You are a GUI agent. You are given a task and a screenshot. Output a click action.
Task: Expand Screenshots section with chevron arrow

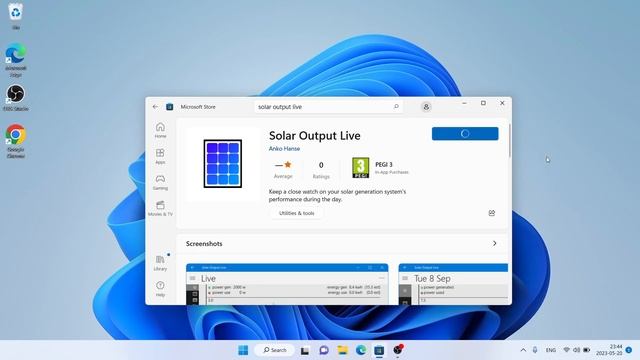(494, 243)
